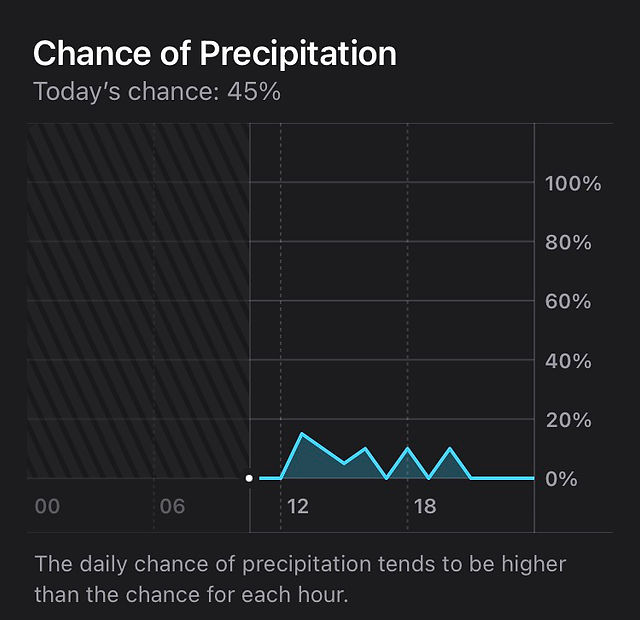Select the 12 hour axis label
640x620 pixels.
tap(298, 507)
